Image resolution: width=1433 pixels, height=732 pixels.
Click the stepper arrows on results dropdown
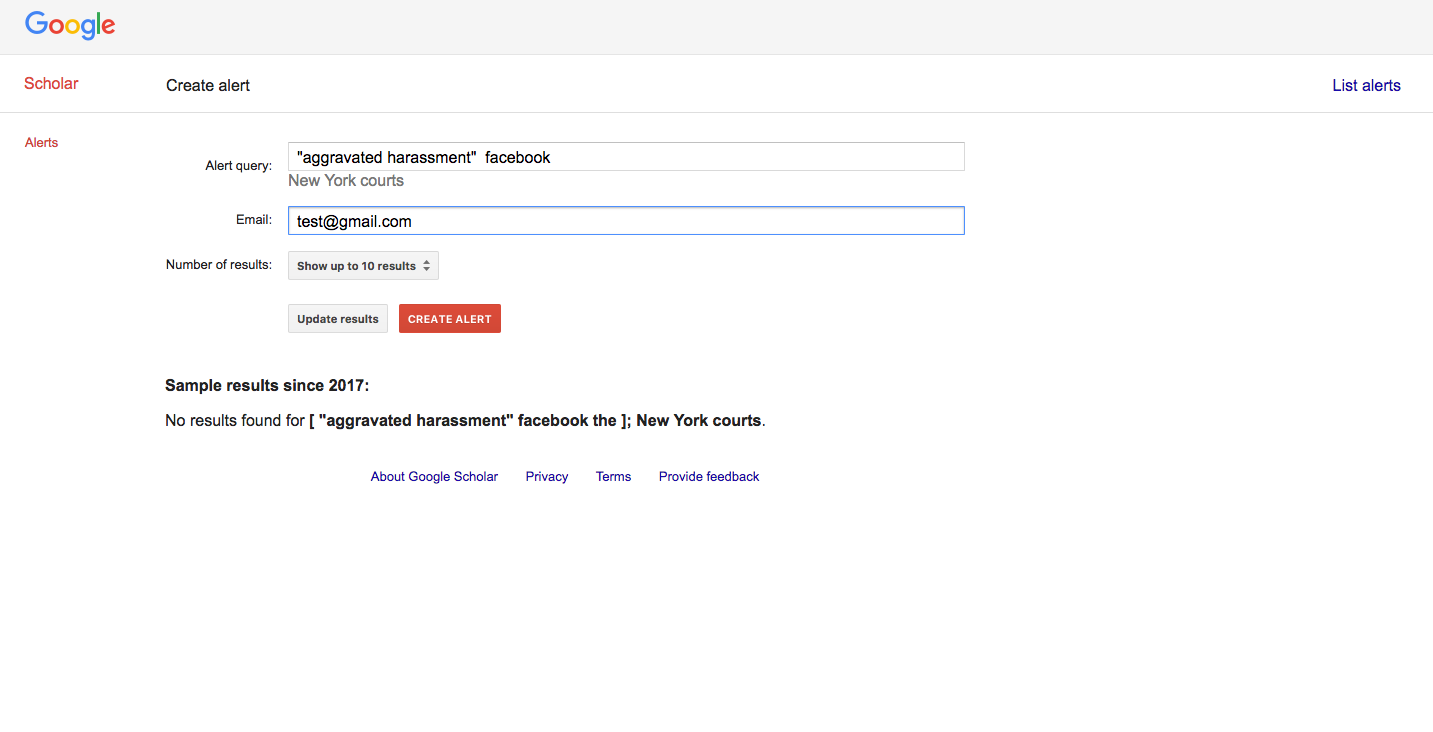click(428, 265)
